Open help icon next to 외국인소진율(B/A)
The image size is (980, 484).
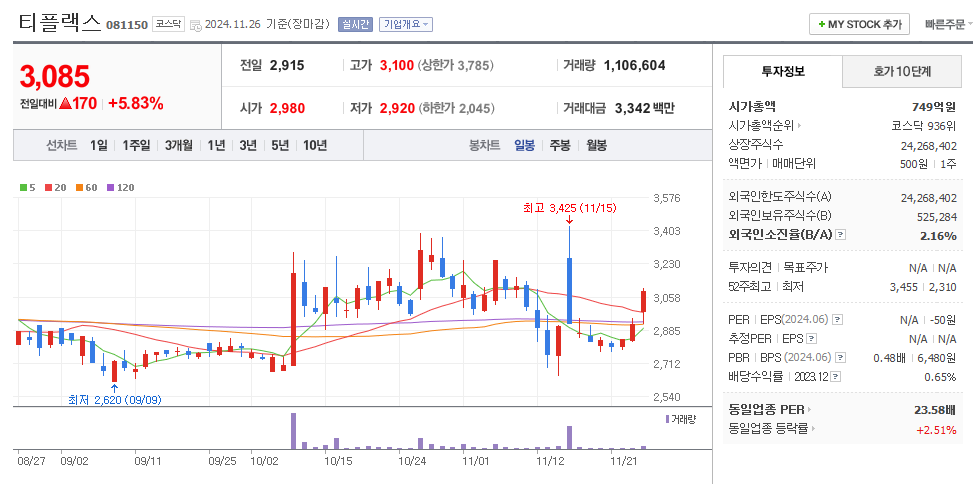click(841, 235)
